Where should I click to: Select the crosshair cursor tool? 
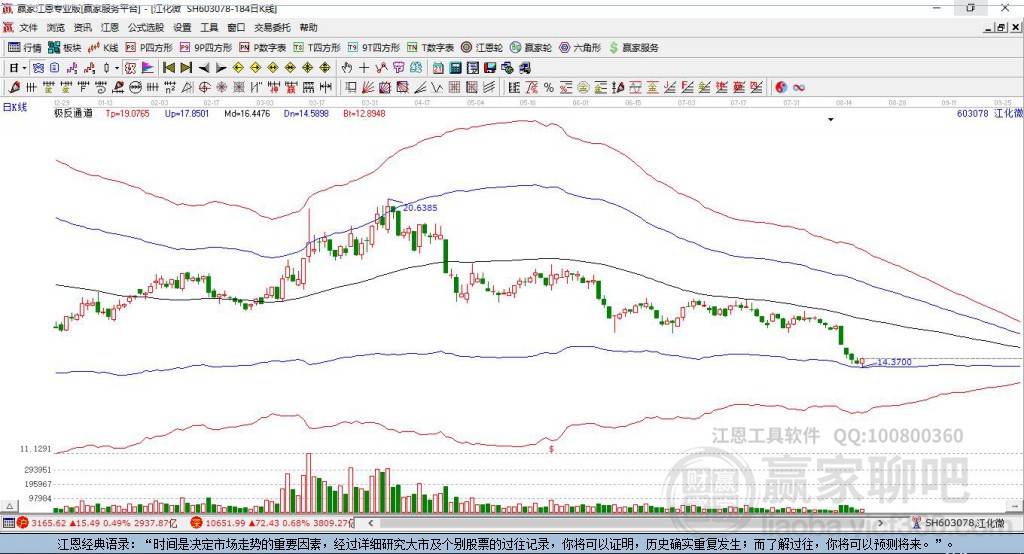point(364,67)
